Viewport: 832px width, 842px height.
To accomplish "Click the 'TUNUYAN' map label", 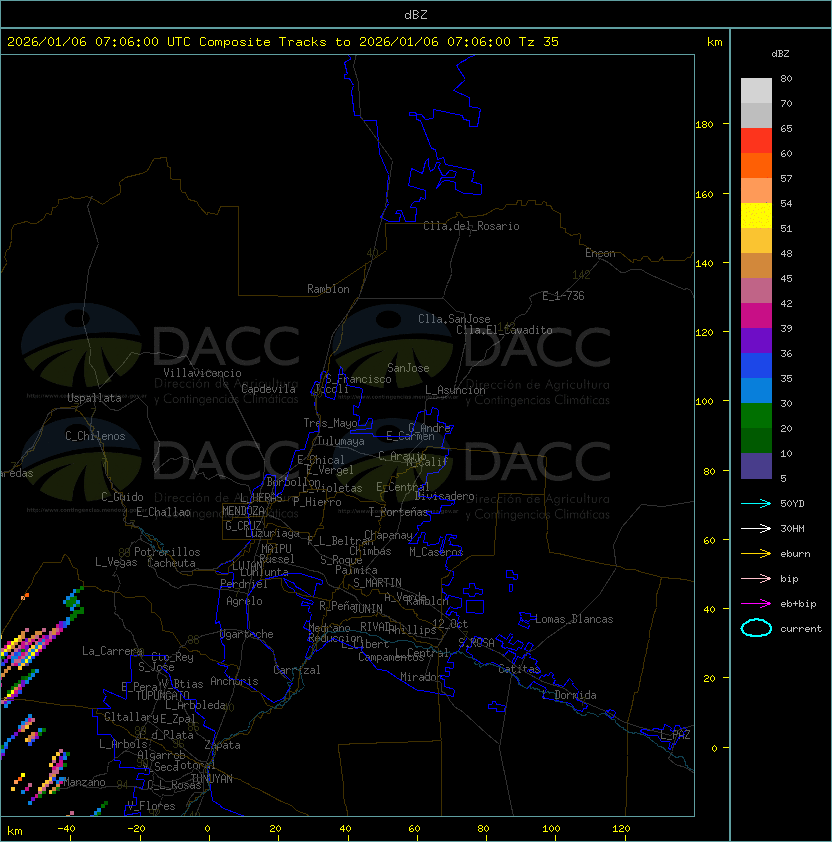I will [212, 779].
